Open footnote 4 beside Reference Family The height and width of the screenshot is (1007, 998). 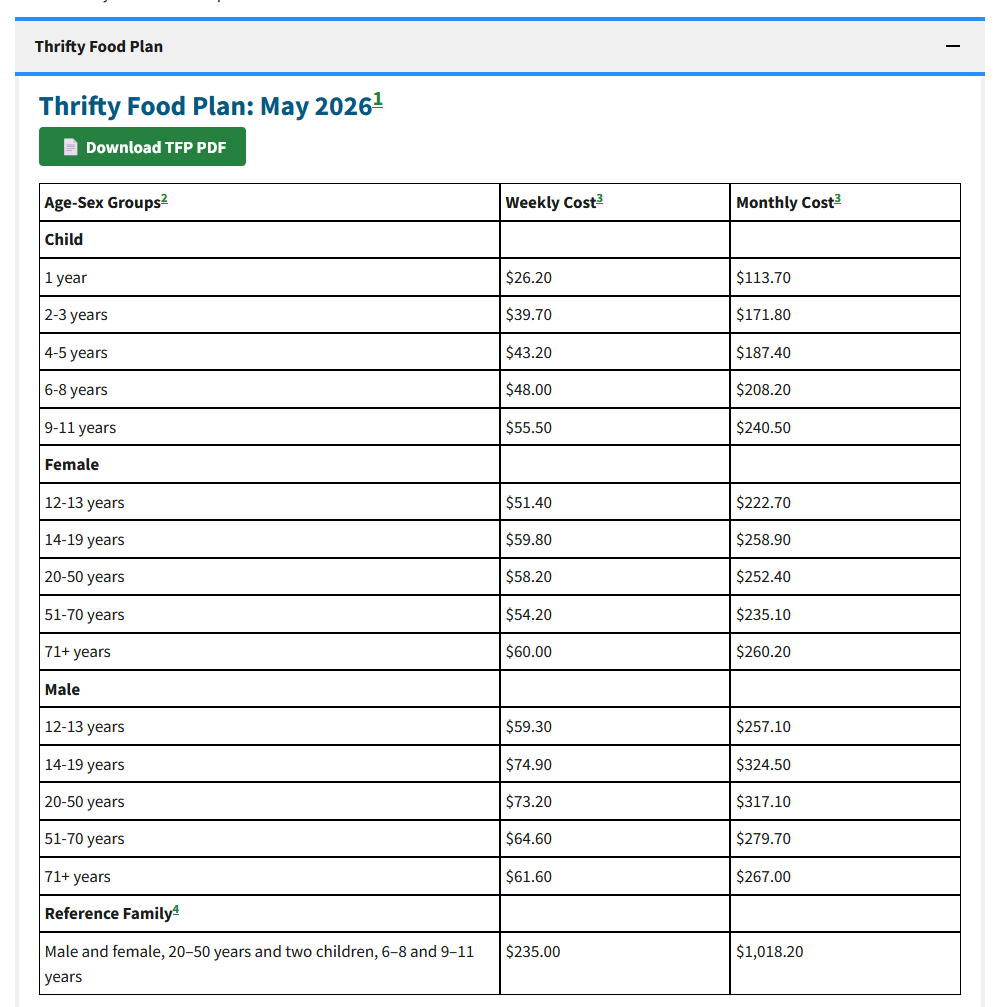tap(176, 910)
